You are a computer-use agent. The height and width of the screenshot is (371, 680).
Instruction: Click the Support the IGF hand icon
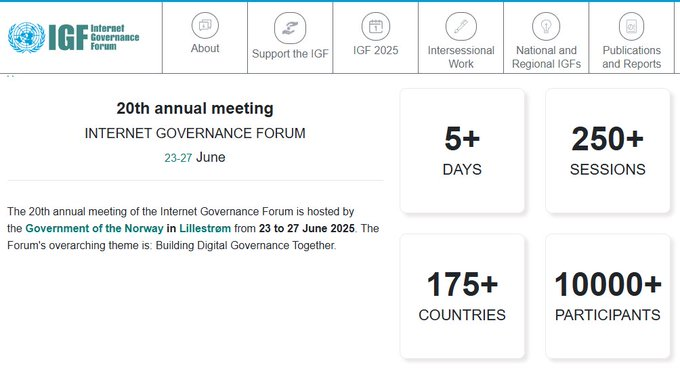coord(290,28)
